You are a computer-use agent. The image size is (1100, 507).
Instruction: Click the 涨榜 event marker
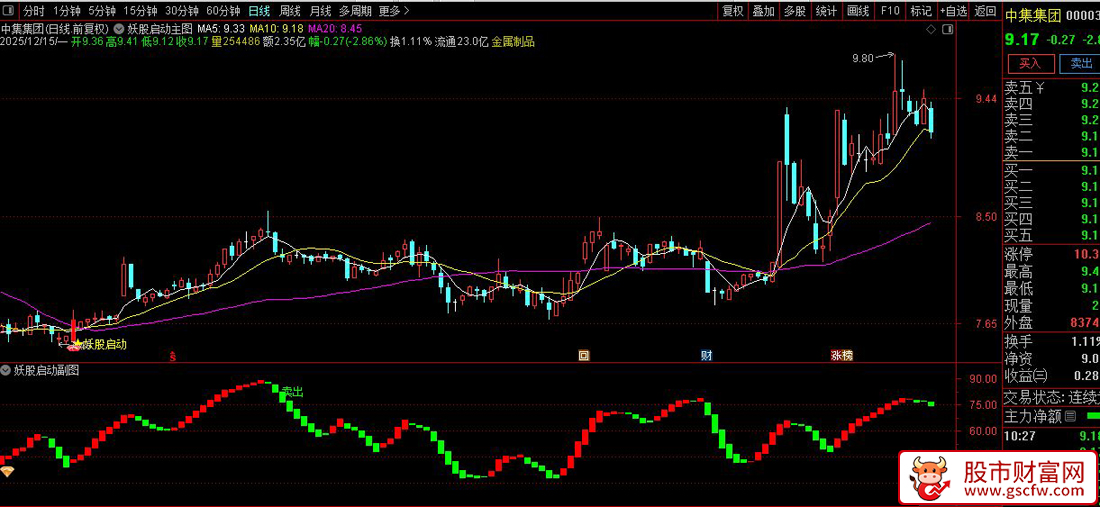841,355
